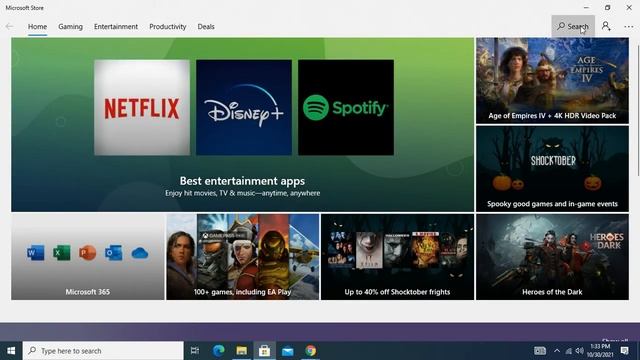Click the Excel icon in Microsoft 365 tile
640x360 pixels.
coord(62,253)
